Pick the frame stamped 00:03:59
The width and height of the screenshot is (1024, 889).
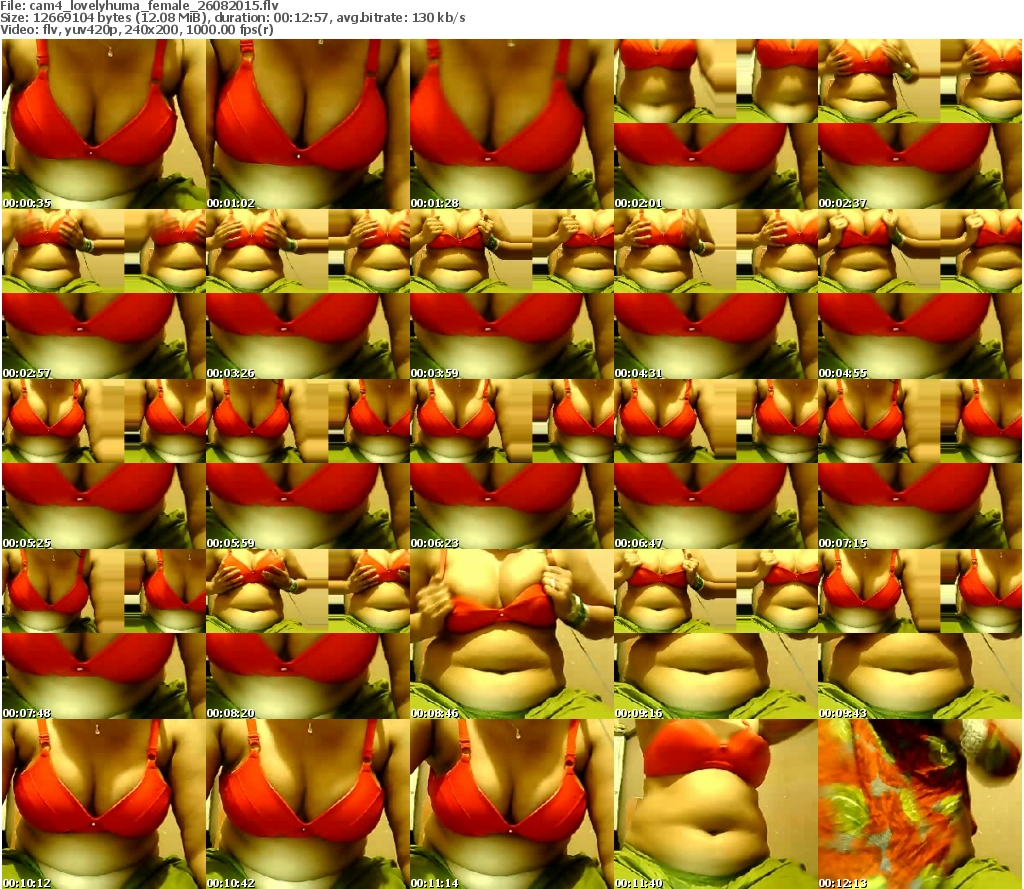click(x=511, y=294)
